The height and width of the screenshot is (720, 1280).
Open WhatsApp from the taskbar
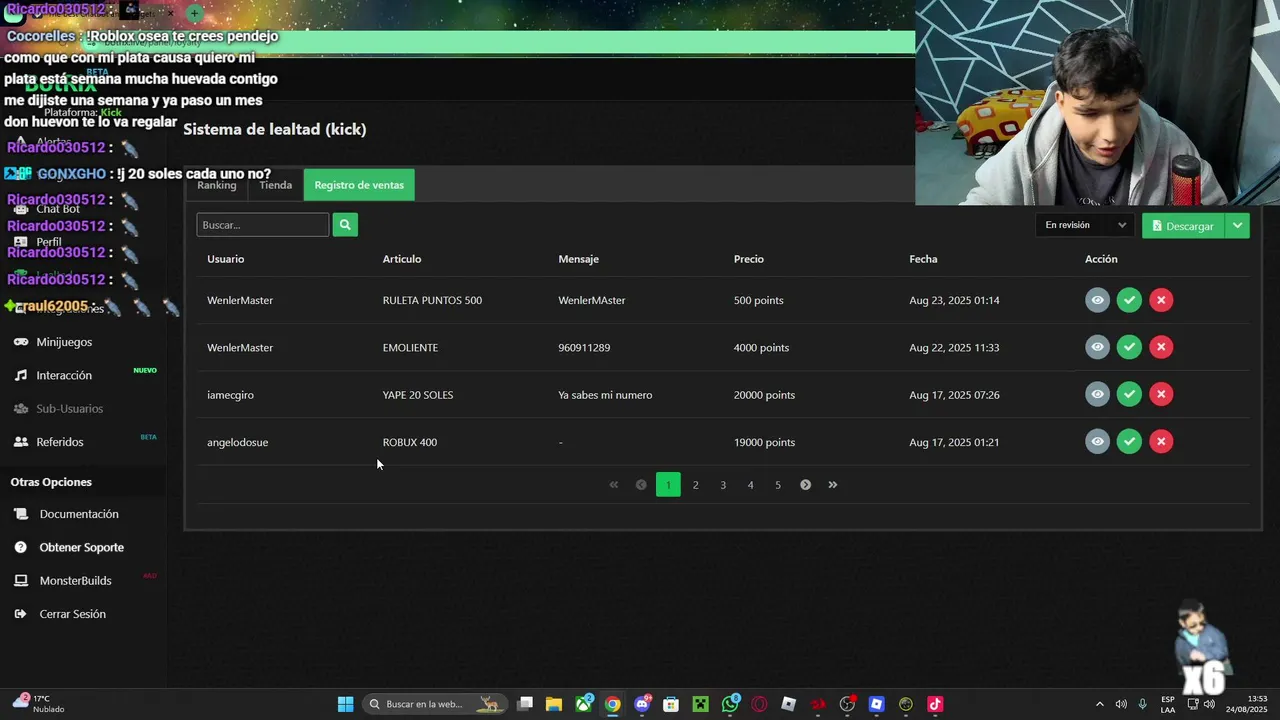point(731,704)
